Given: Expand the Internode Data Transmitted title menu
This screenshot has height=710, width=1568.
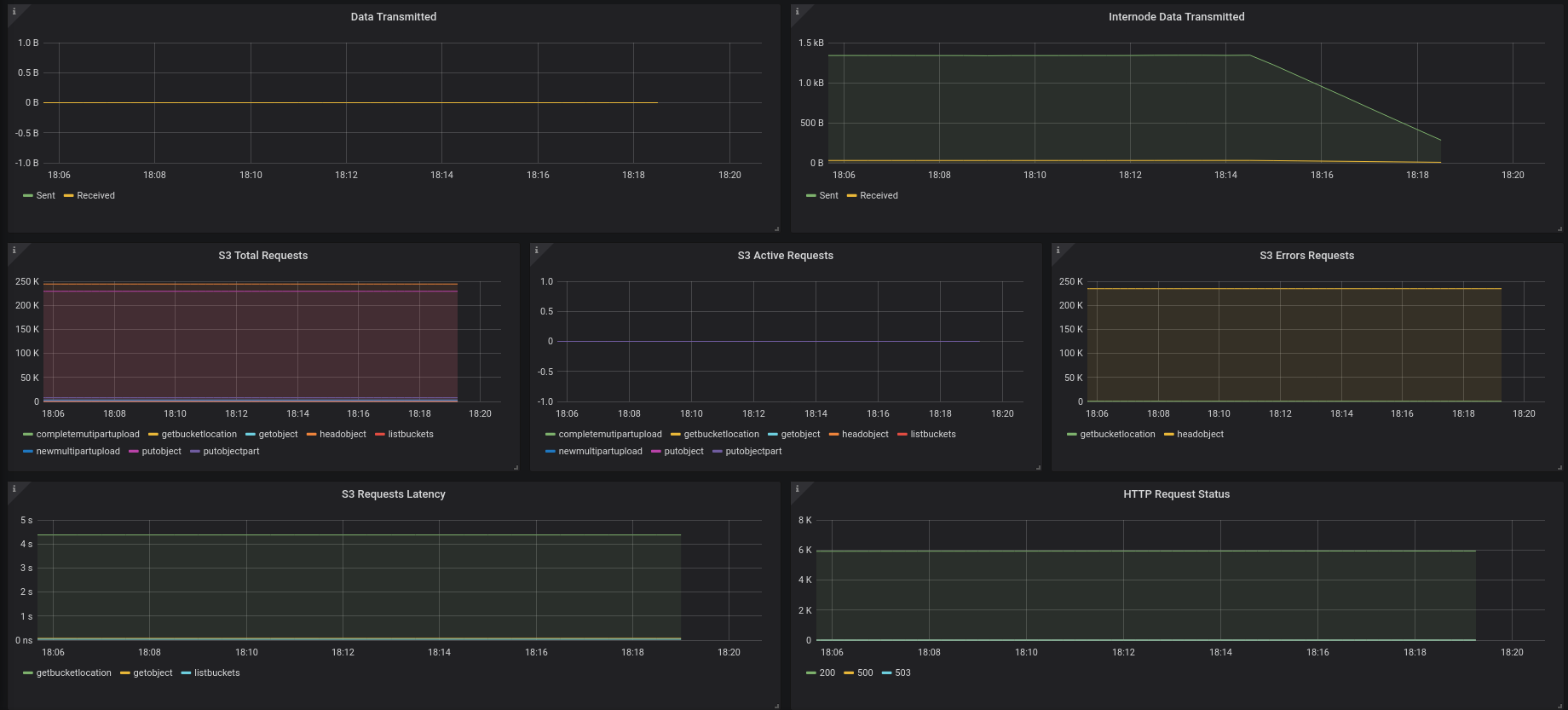Looking at the screenshot, I should click(x=1176, y=17).
